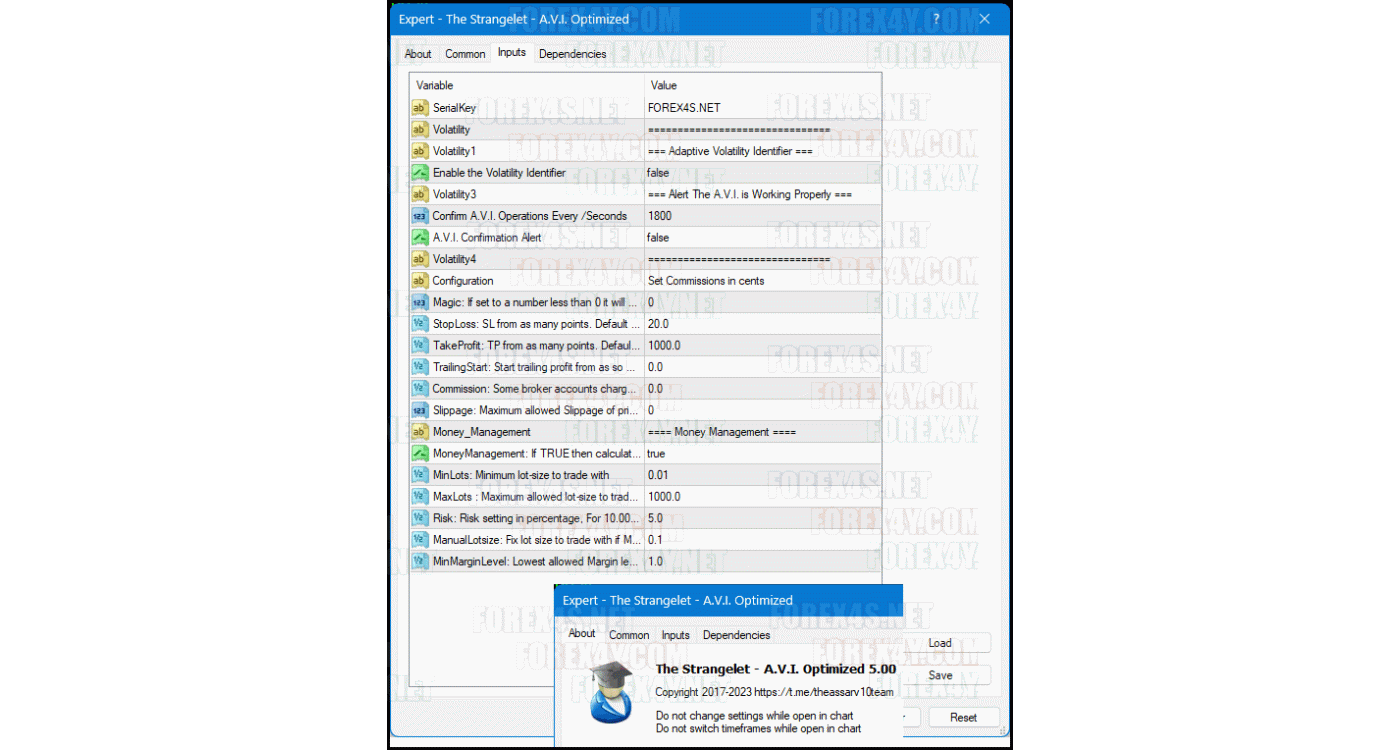Image resolution: width=1400 pixels, height=750 pixels.
Task: Click the boolean icon beside Enable the Volatility Identifier
Action: [x=420, y=173]
